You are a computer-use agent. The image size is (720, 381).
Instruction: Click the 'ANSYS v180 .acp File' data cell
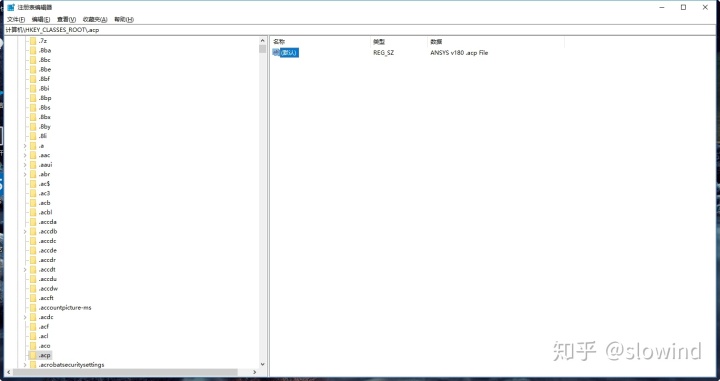459,53
